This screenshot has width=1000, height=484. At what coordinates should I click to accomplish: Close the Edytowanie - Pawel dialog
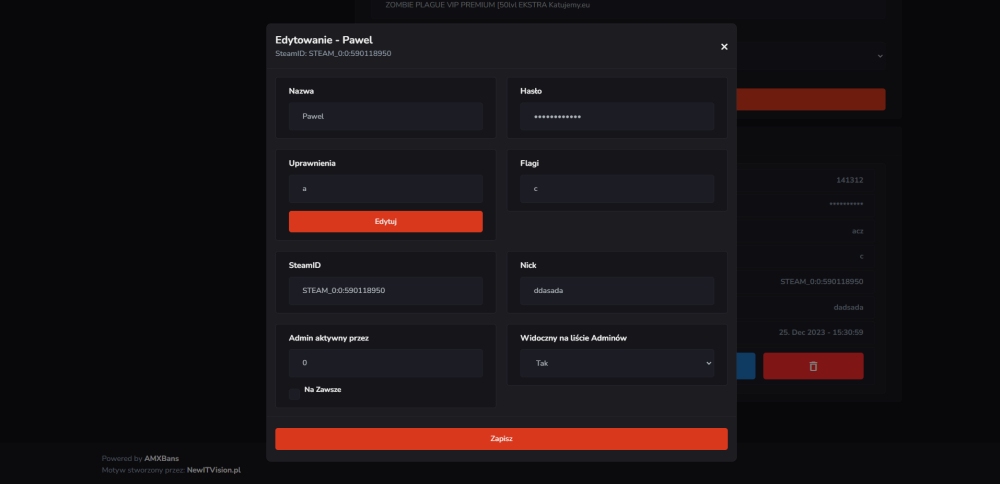(x=724, y=47)
